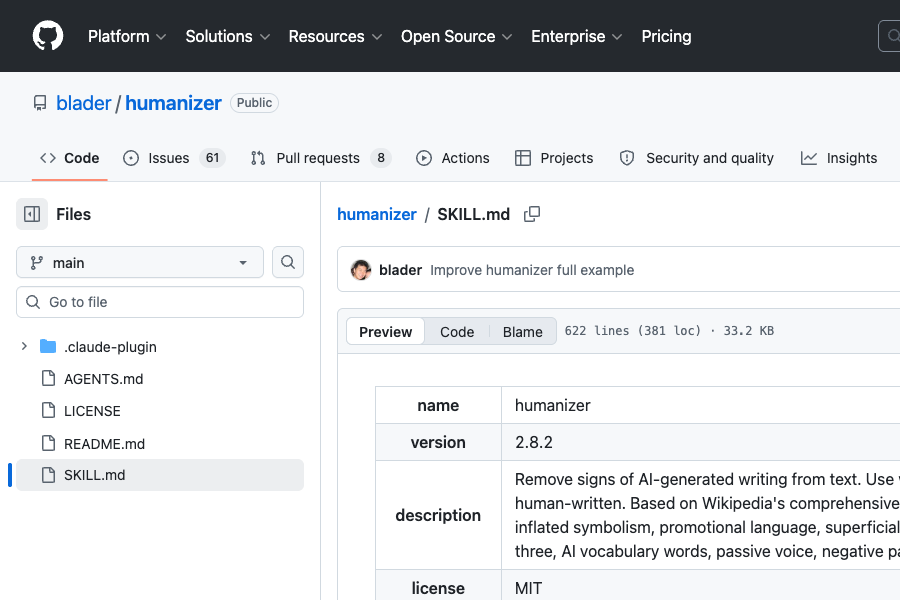Expand the .claude-plugin folder chevron
The image size is (900, 600).
click(24, 346)
